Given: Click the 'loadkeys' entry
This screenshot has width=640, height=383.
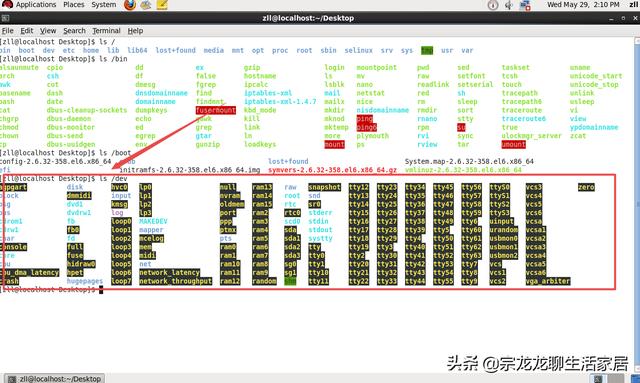Looking at the screenshot, I should click(x=260, y=145).
